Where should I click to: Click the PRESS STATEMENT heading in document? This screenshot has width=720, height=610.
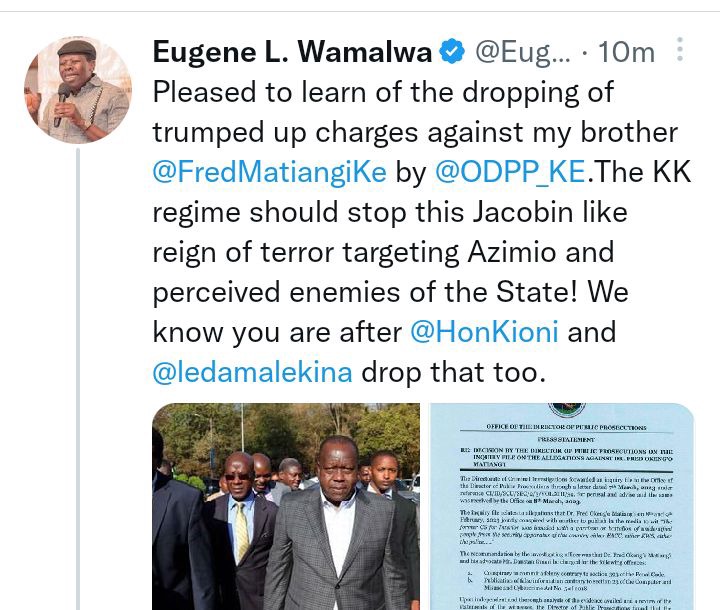566,440
